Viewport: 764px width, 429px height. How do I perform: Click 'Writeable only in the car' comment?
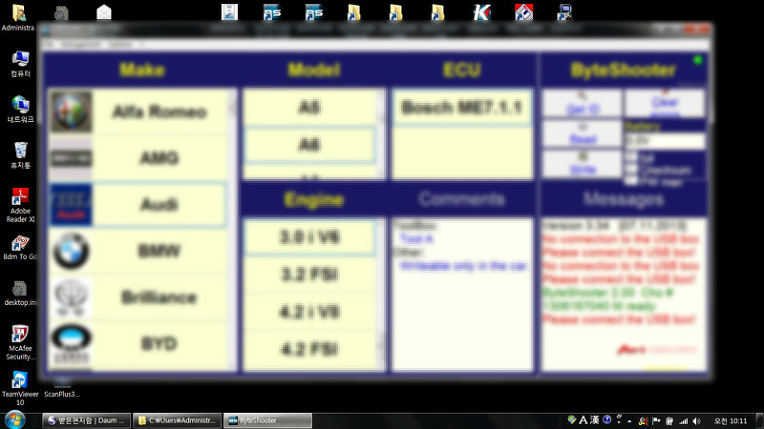(463, 266)
